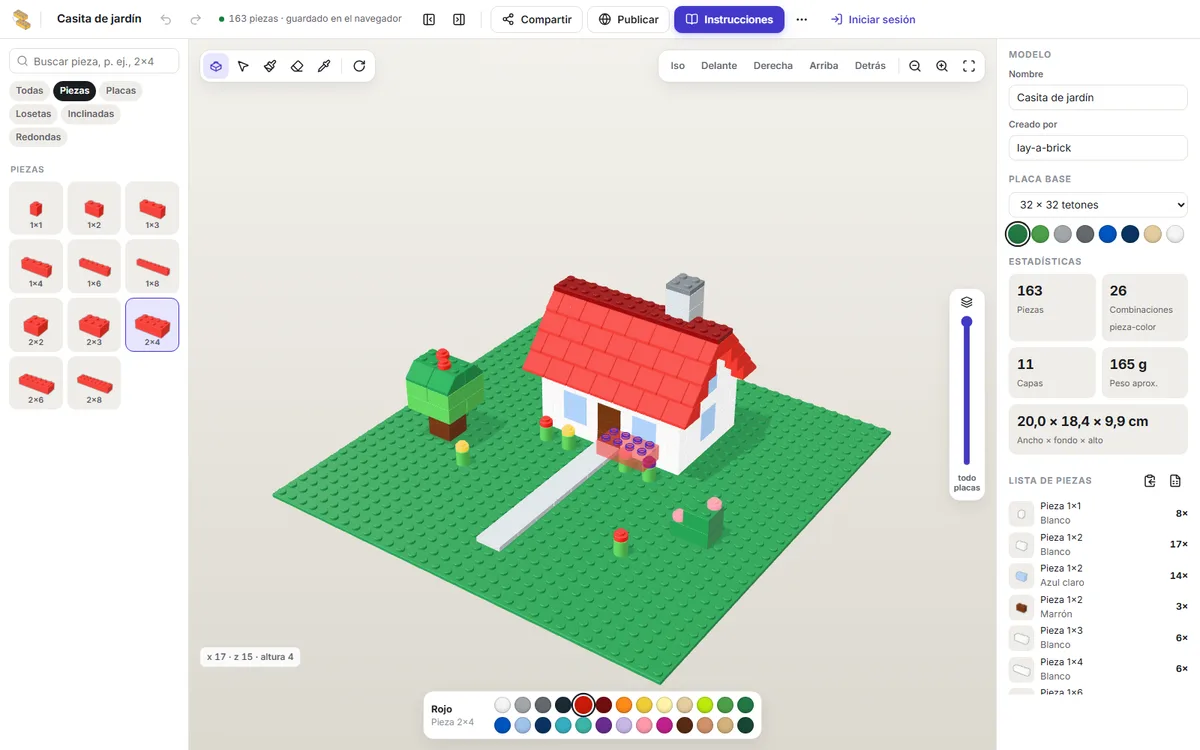Click the Compartir button
Viewport: 1200px width, 750px height.
tap(537, 19)
